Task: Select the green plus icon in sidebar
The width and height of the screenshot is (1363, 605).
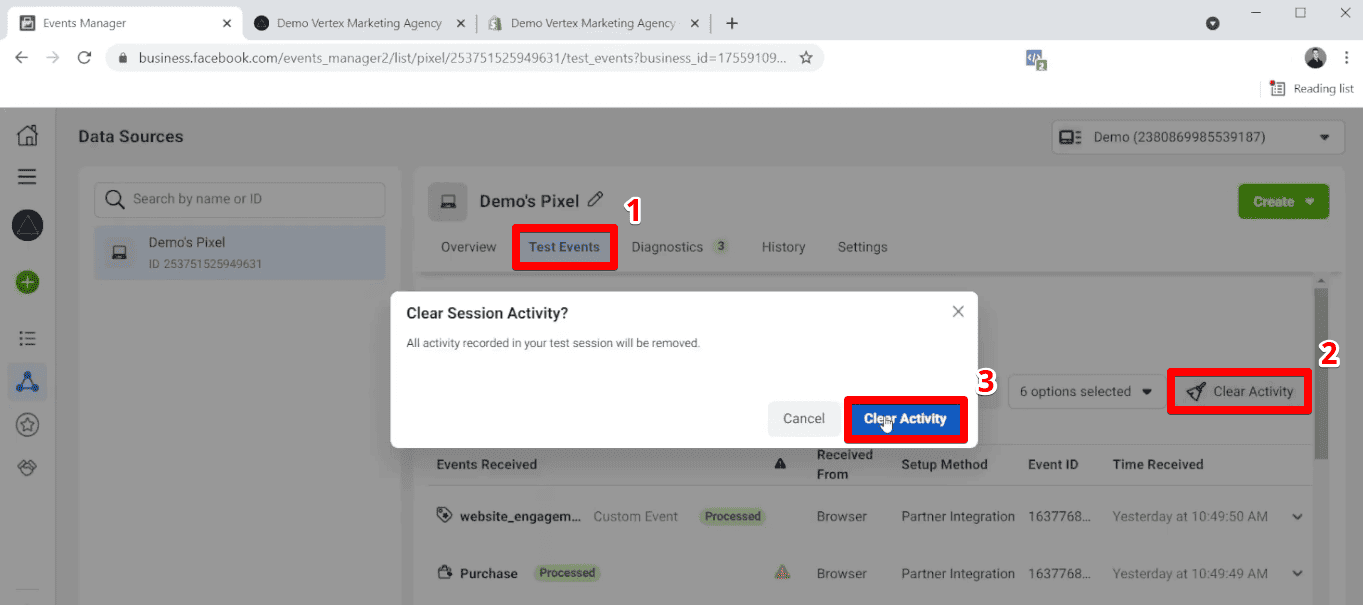Action: pyautogui.click(x=27, y=283)
